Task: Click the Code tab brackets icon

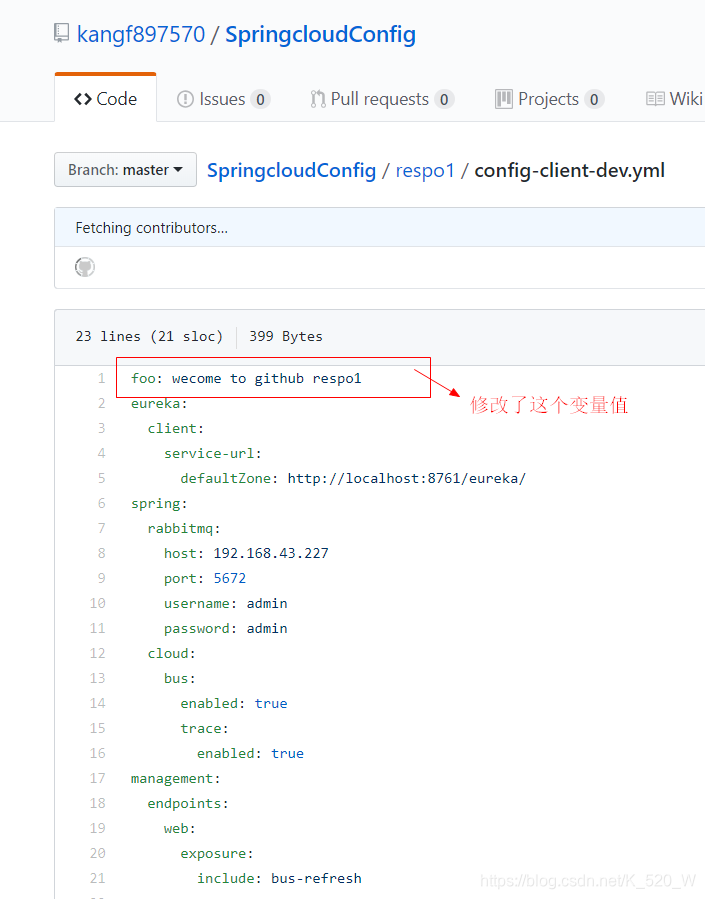Action: click(x=83, y=99)
